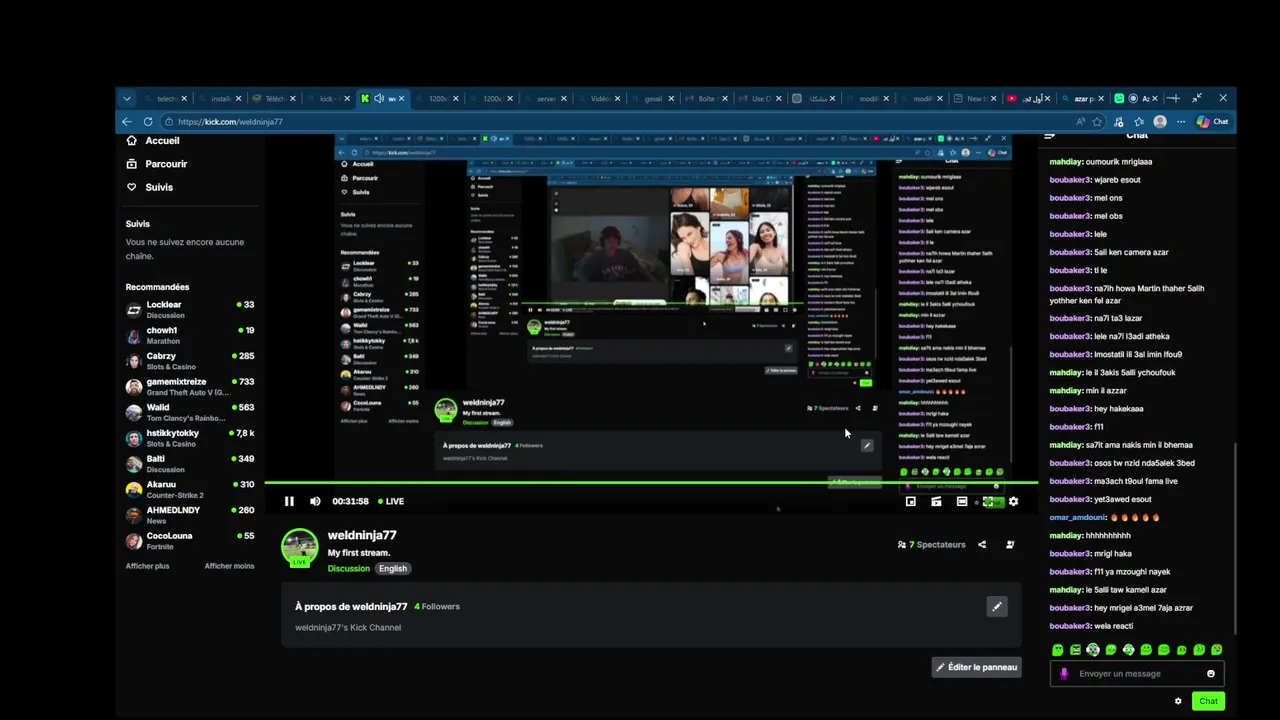Click CocoLouna's channel avatar
1280x720 pixels.
click(133, 541)
